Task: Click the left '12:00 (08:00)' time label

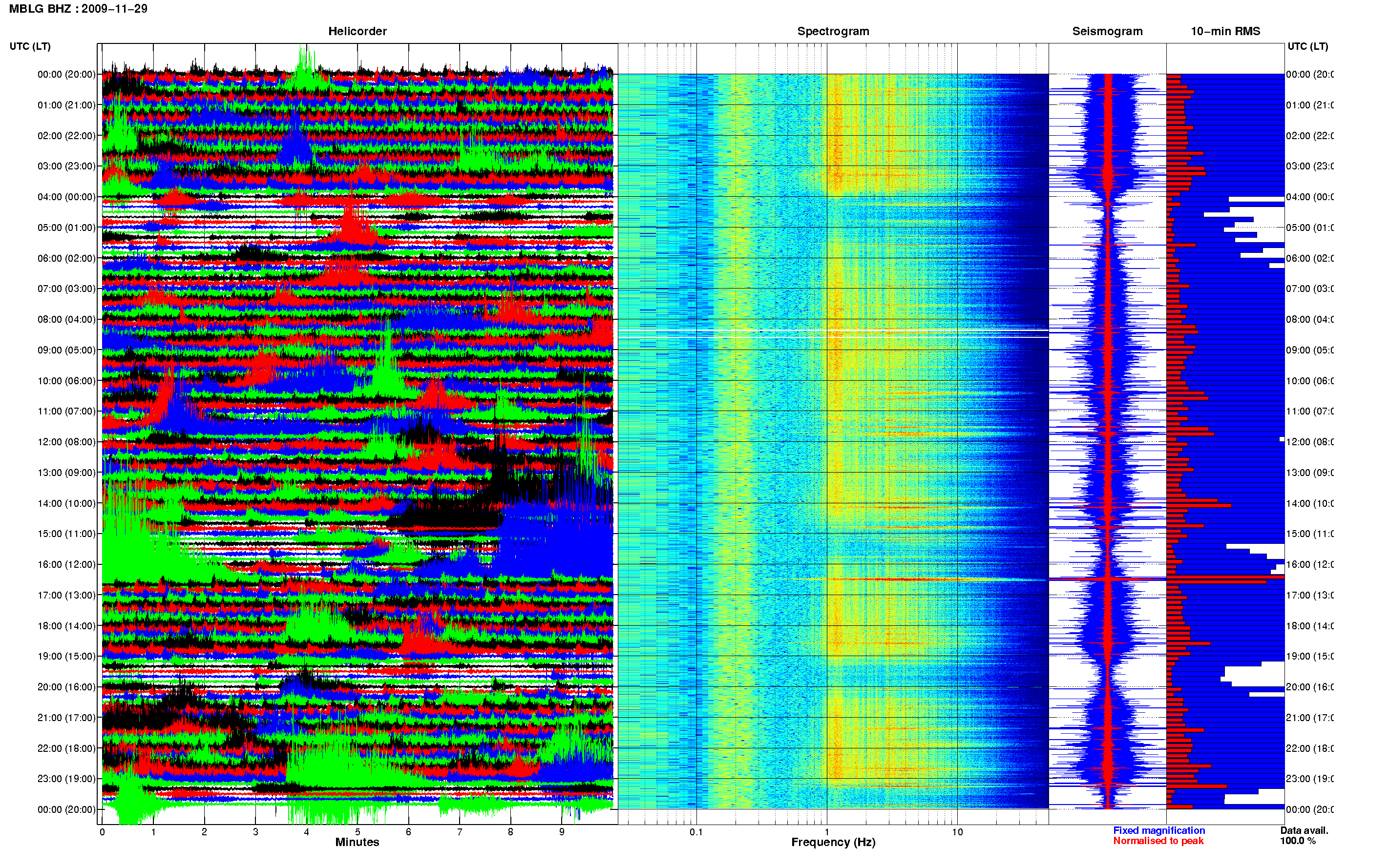Action: tap(66, 441)
